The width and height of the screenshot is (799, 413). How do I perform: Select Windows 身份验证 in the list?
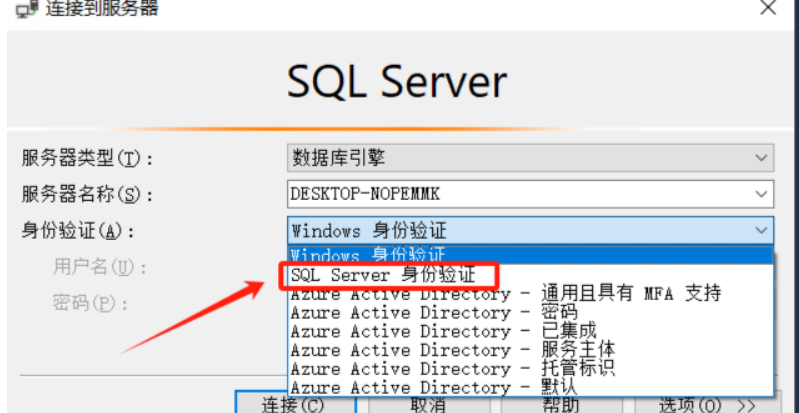click(530, 254)
